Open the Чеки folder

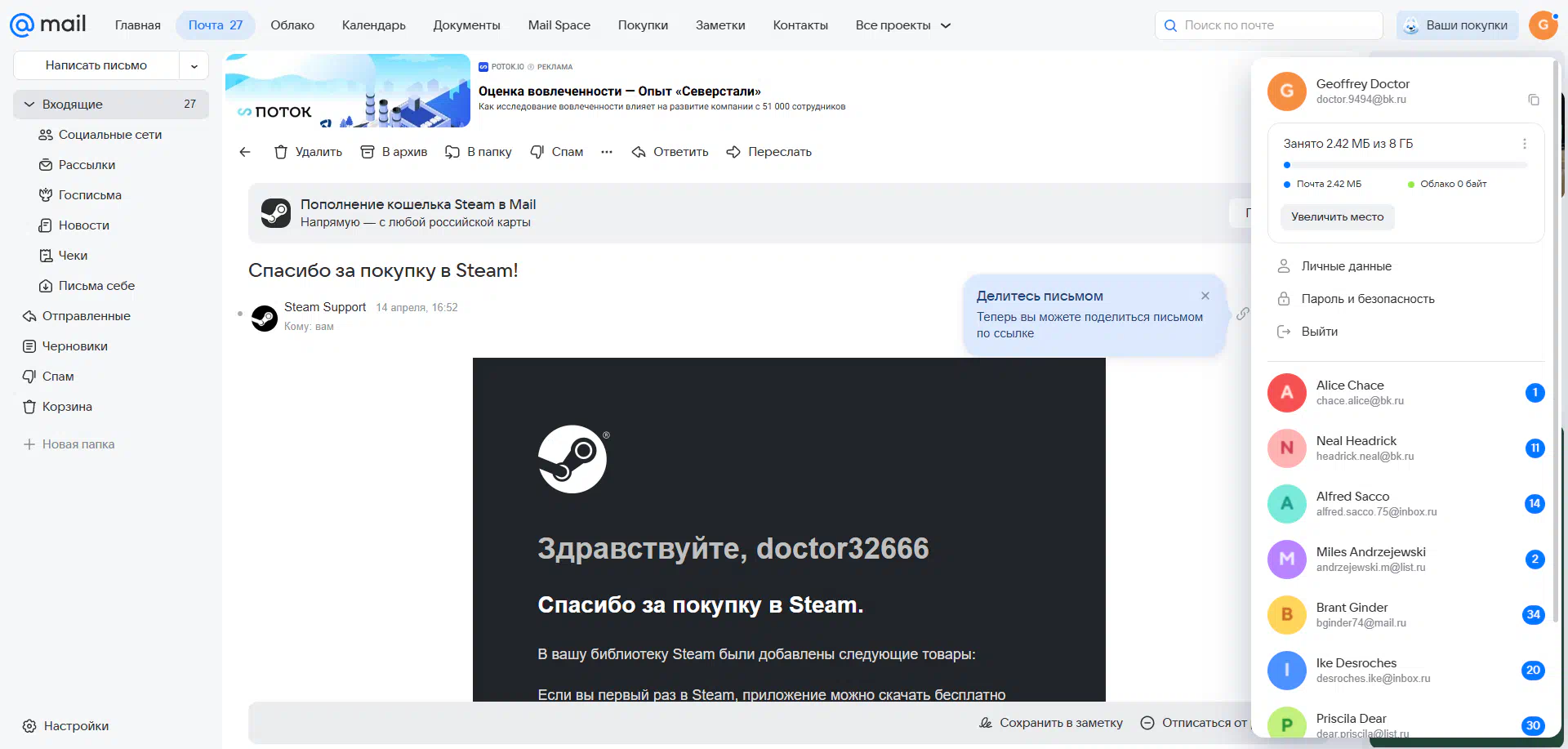click(x=111, y=256)
